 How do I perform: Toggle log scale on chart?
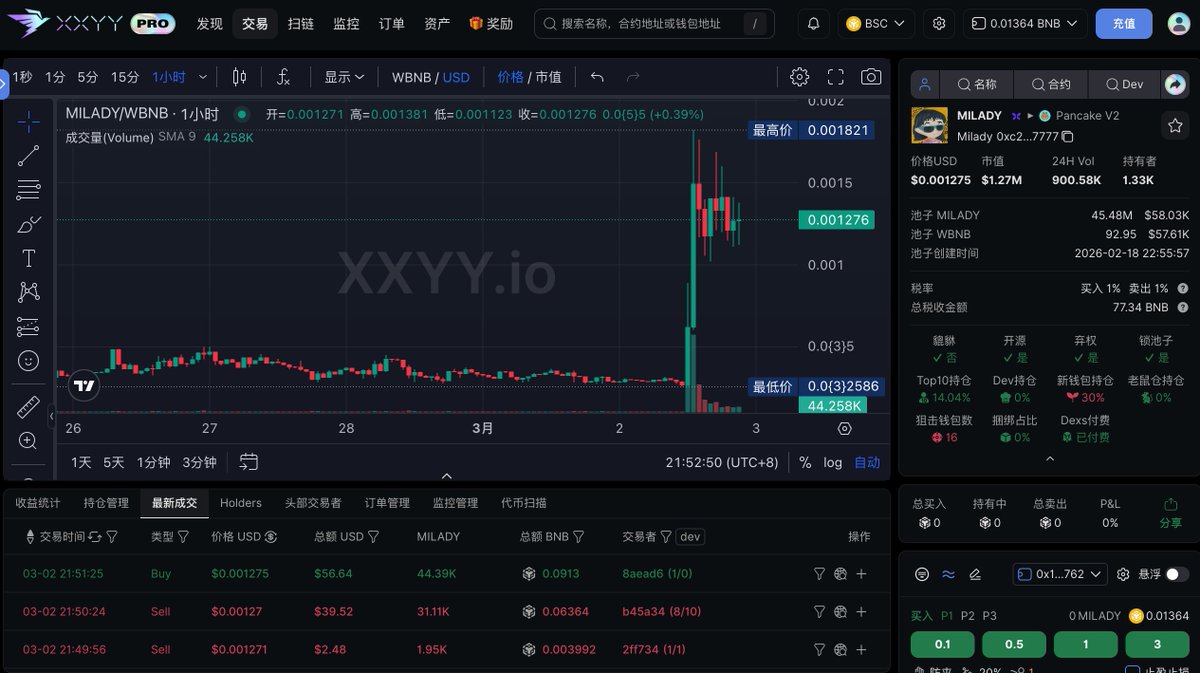(x=833, y=462)
